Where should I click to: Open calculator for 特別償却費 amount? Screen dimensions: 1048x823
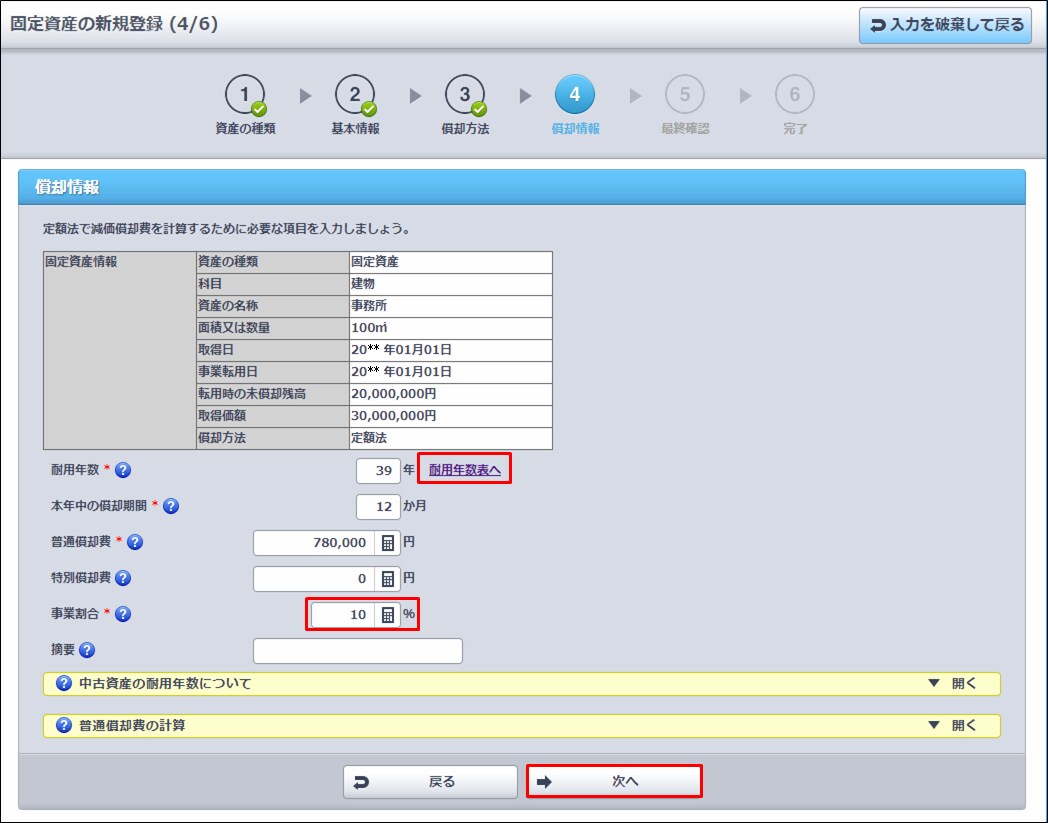pyautogui.click(x=388, y=579)
